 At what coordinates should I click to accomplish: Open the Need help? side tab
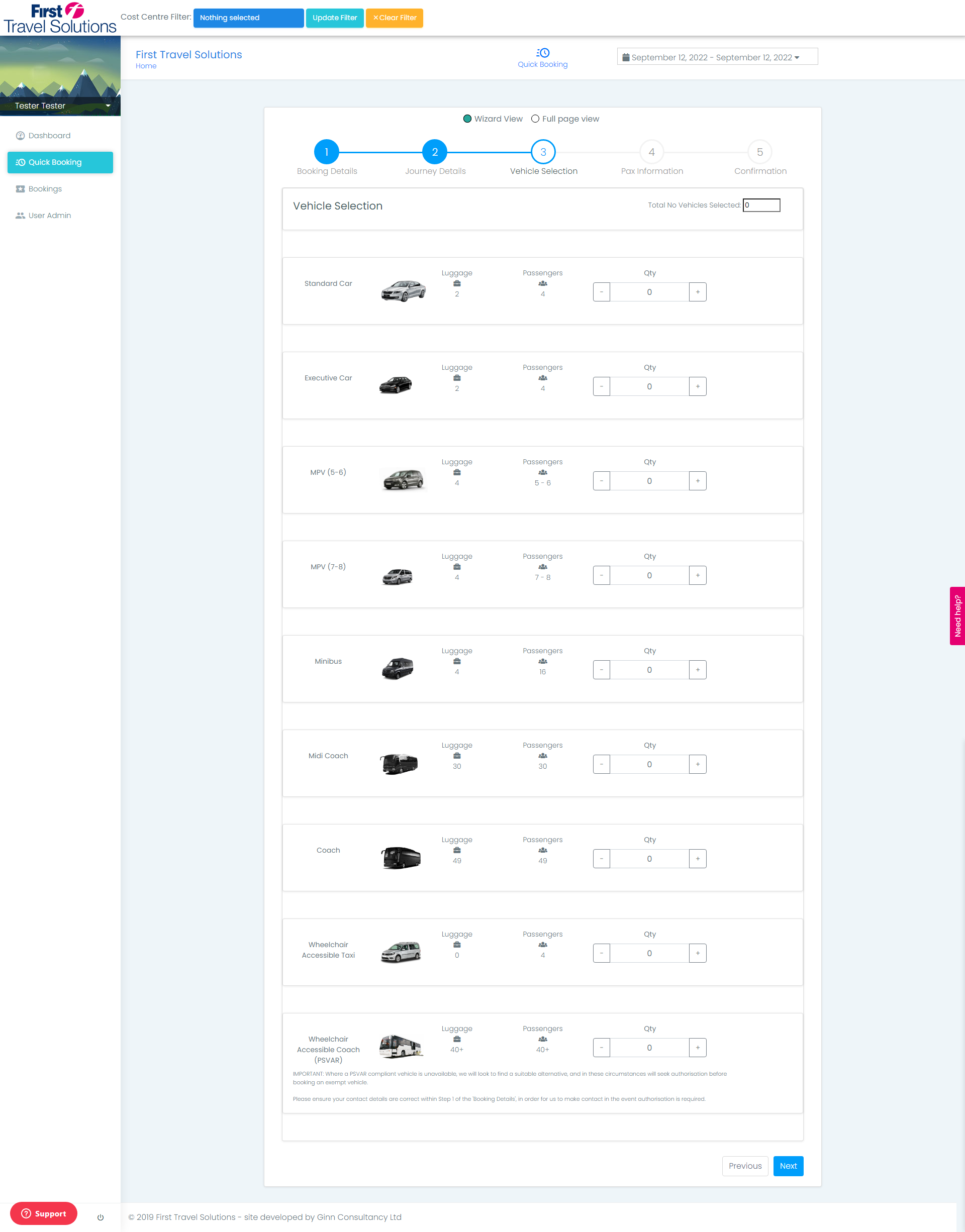point(957,615)
